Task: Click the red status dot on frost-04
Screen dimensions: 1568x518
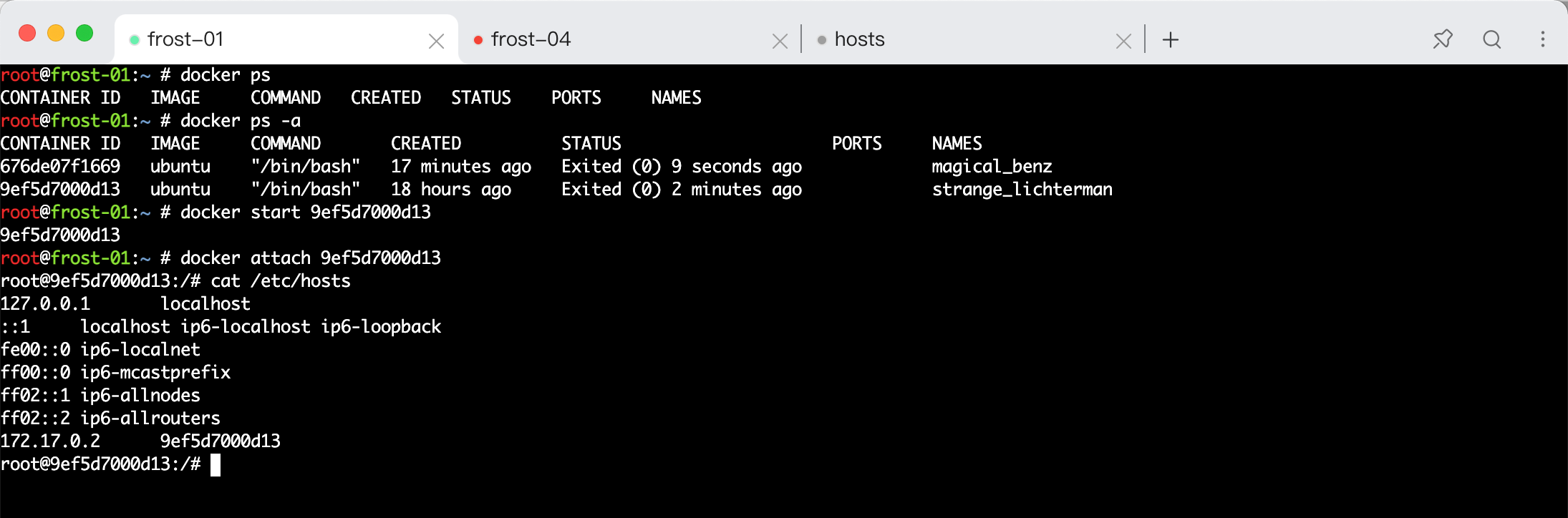Action: point(478,40)
